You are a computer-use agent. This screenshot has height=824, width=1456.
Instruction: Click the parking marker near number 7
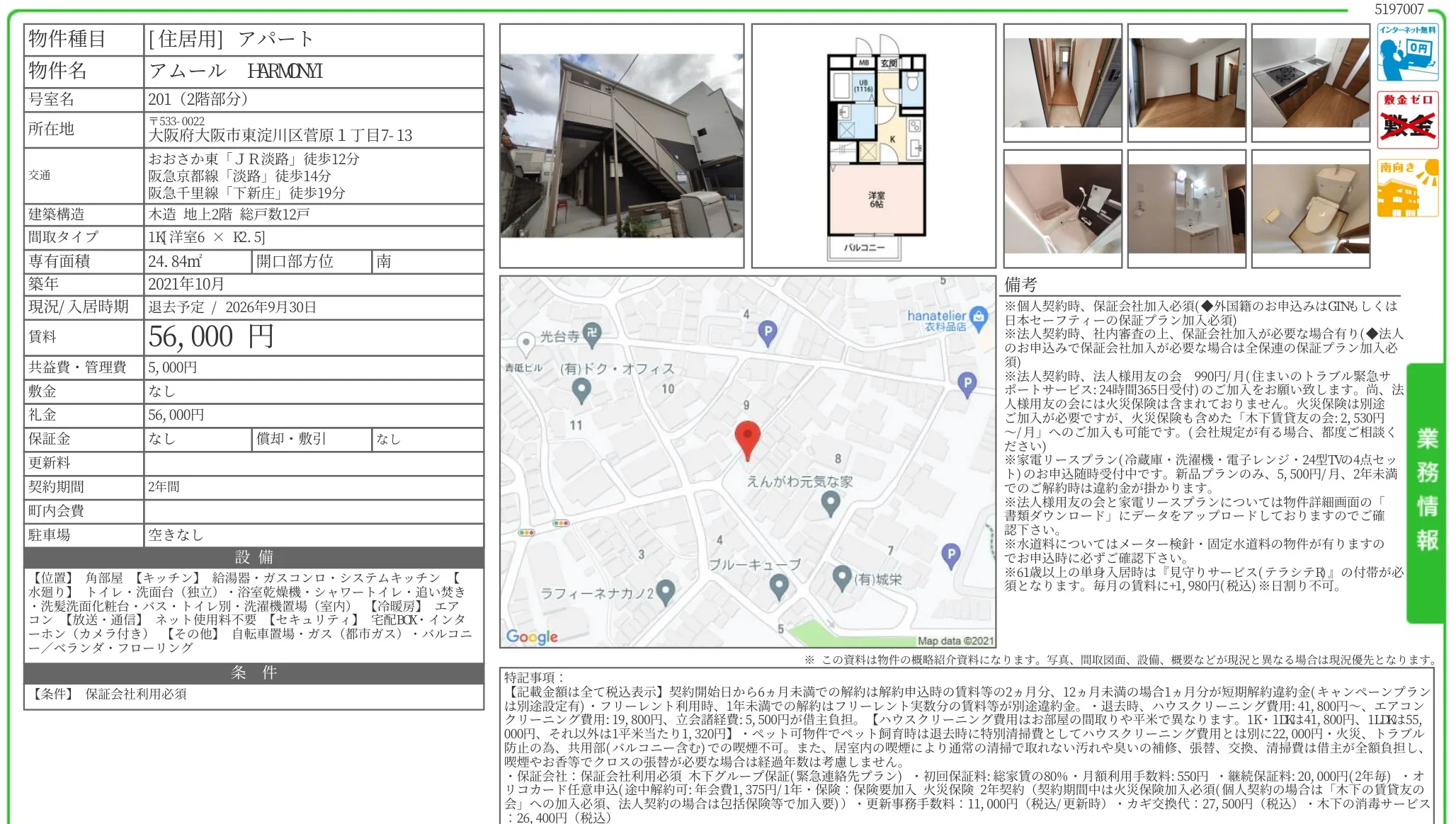(951, 556)
